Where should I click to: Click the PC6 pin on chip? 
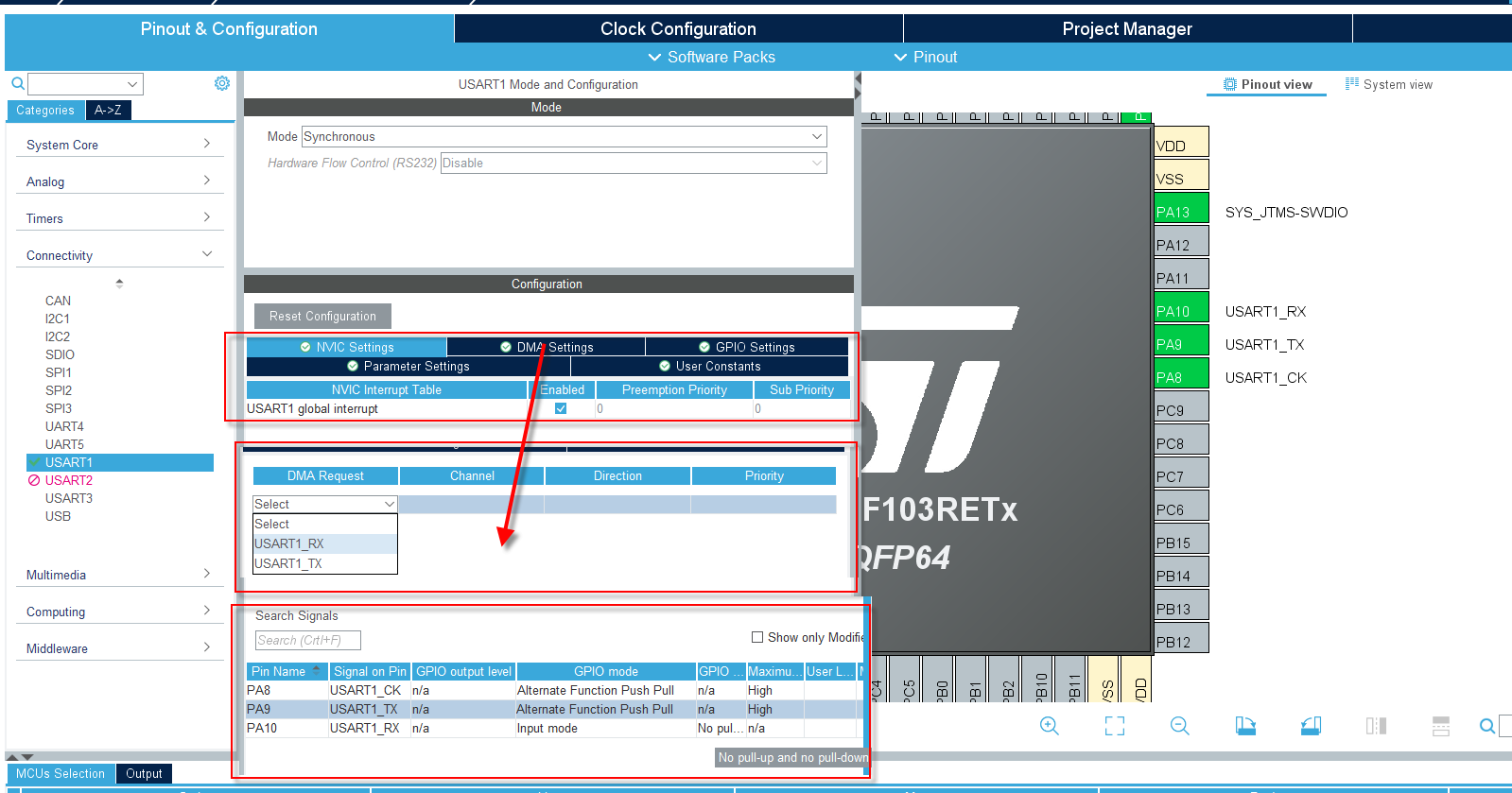pos(1181,506)
